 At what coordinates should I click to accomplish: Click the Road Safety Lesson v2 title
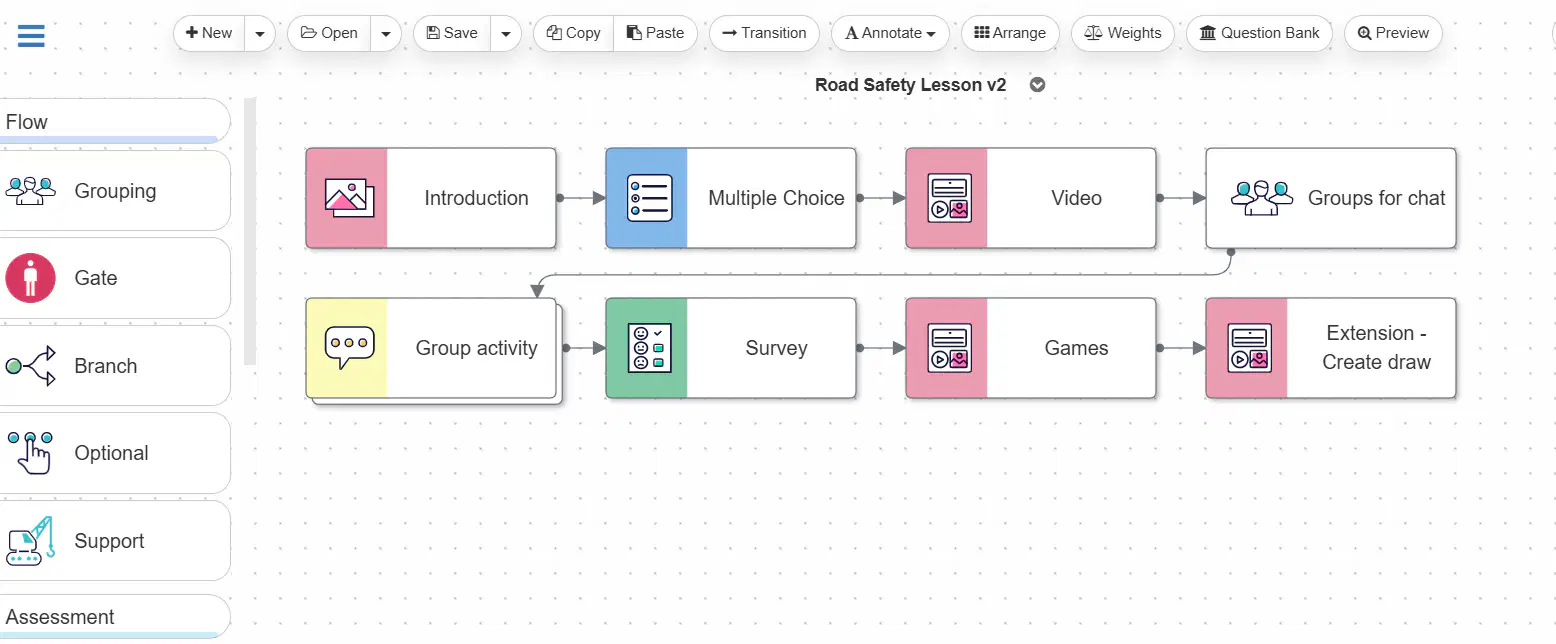[910, 85]
